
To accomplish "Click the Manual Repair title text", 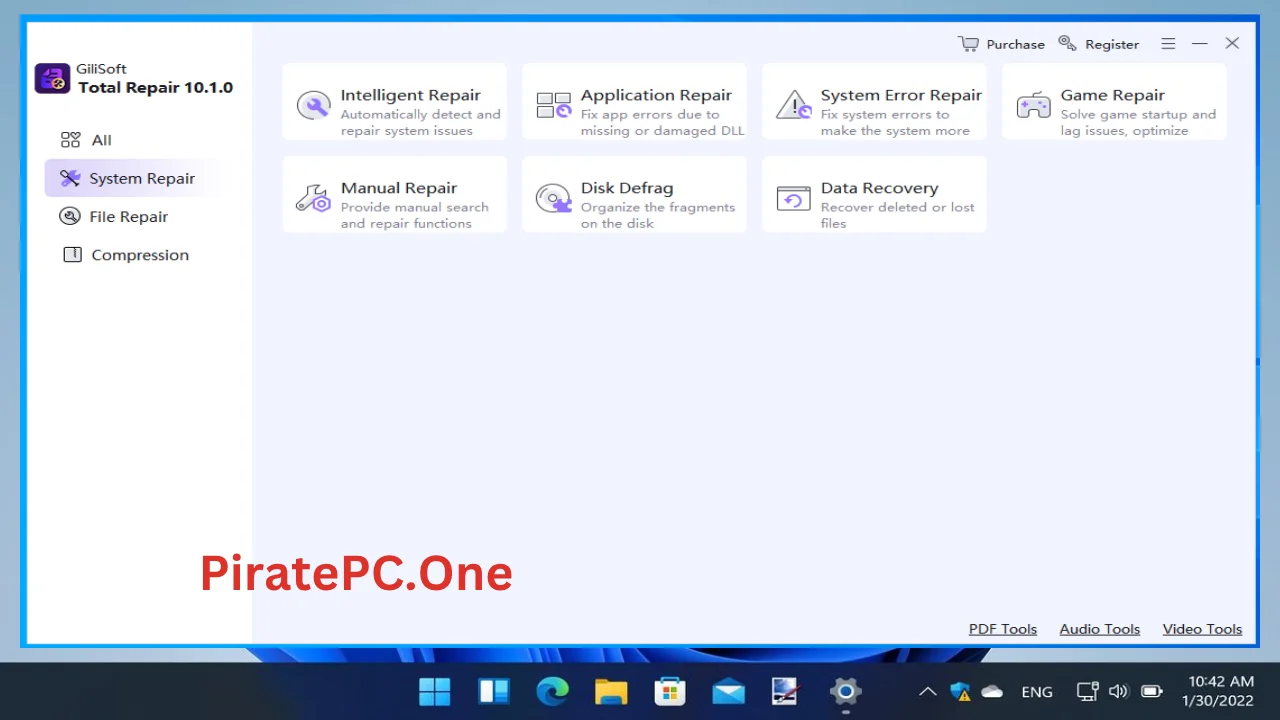I will click(398, 188).
